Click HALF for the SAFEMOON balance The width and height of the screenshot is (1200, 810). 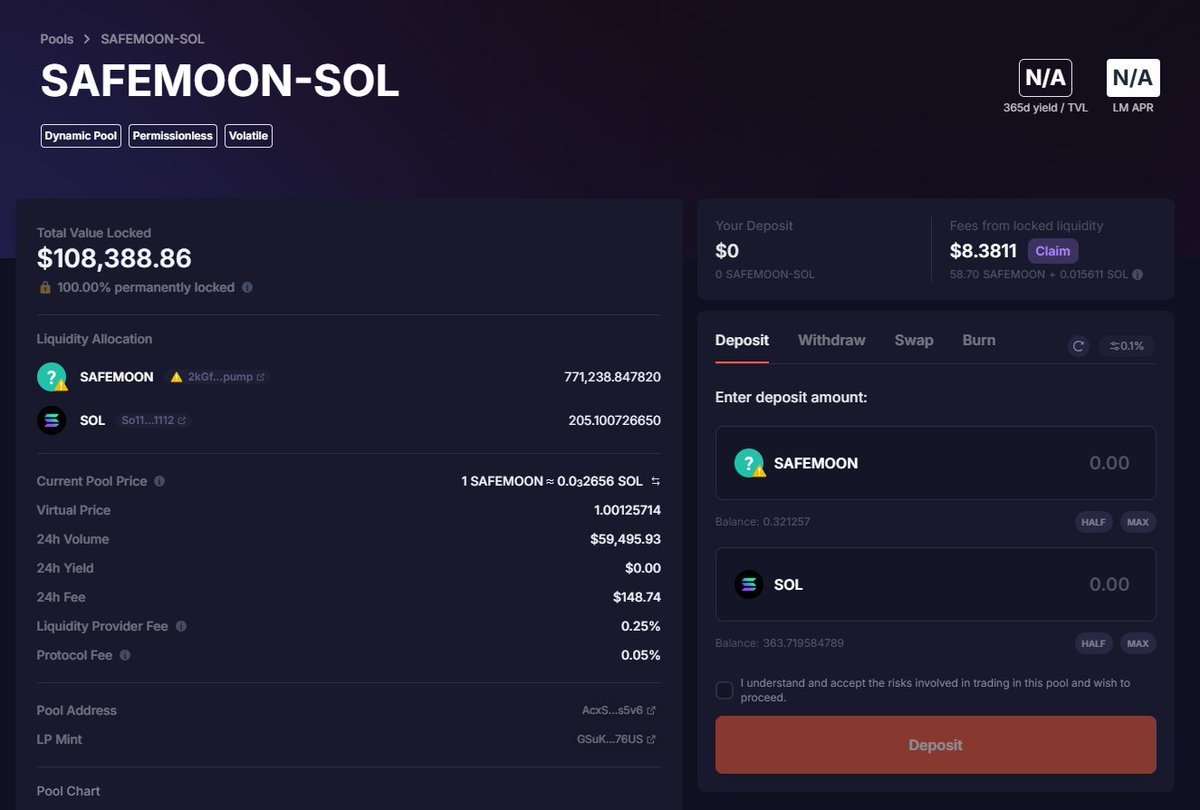coord(1093,521)
